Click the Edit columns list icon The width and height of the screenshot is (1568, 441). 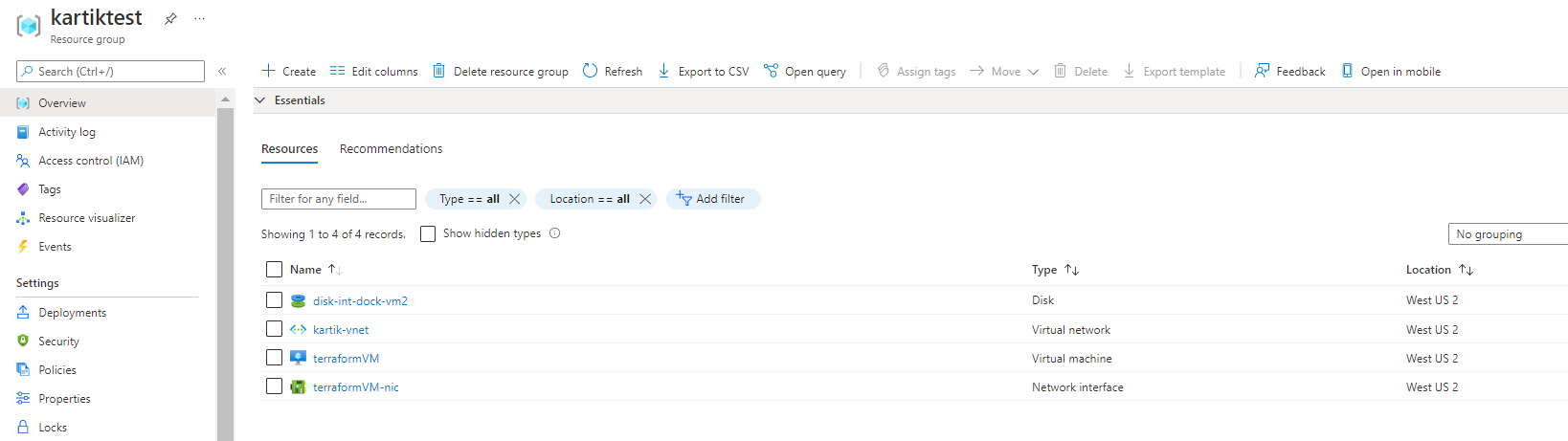(x=337, y=71)
